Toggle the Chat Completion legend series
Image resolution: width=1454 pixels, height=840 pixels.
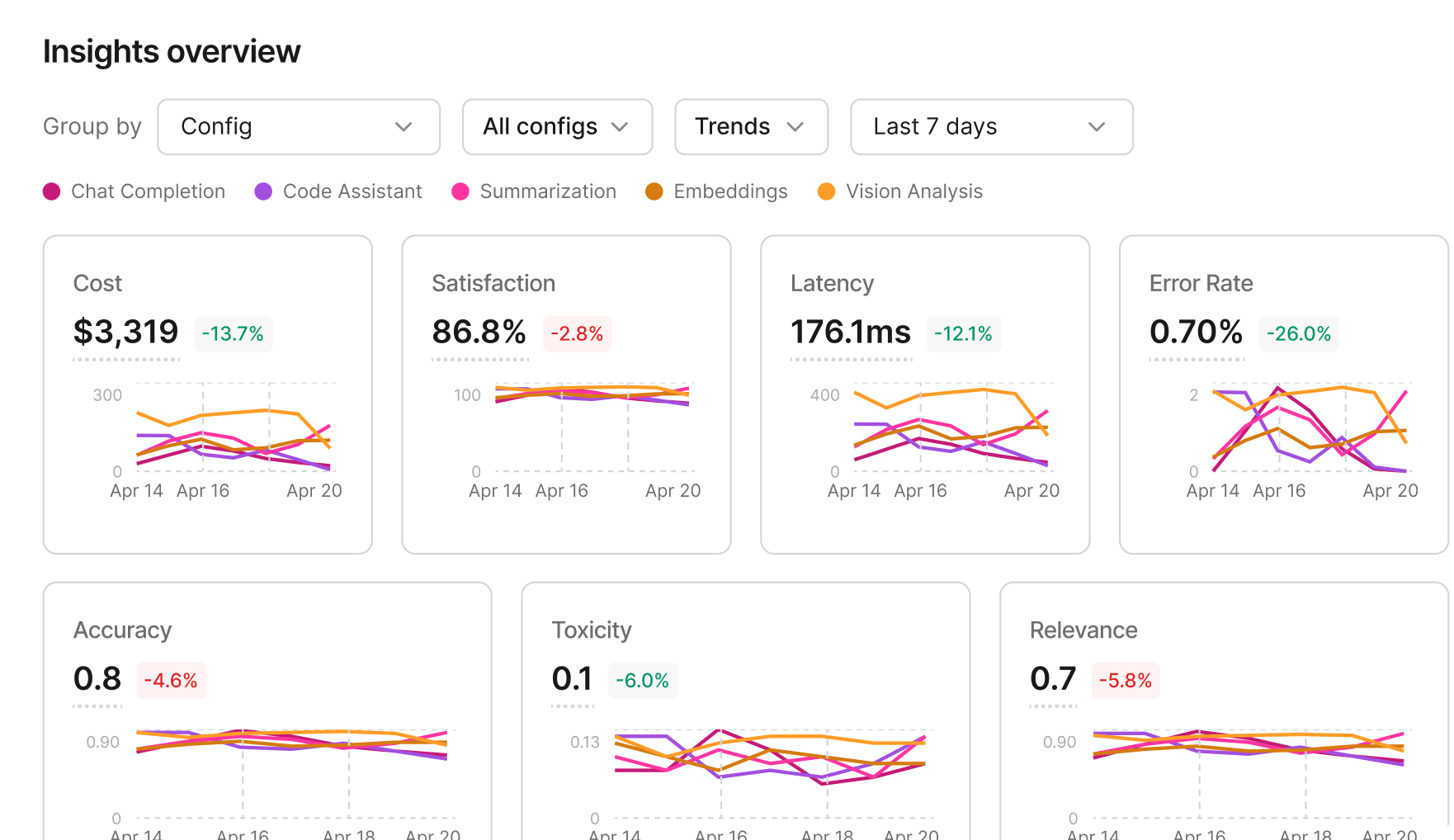pyautogui.click(x=135, y=191)
